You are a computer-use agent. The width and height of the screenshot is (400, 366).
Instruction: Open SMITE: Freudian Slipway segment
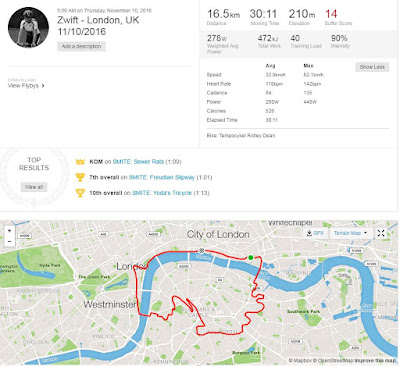[162, 177]
